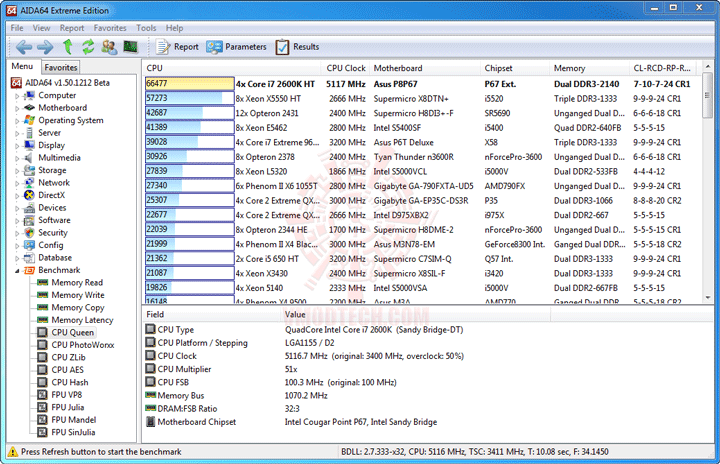Start benchmark with the Refresh icon

pos(88,47)
